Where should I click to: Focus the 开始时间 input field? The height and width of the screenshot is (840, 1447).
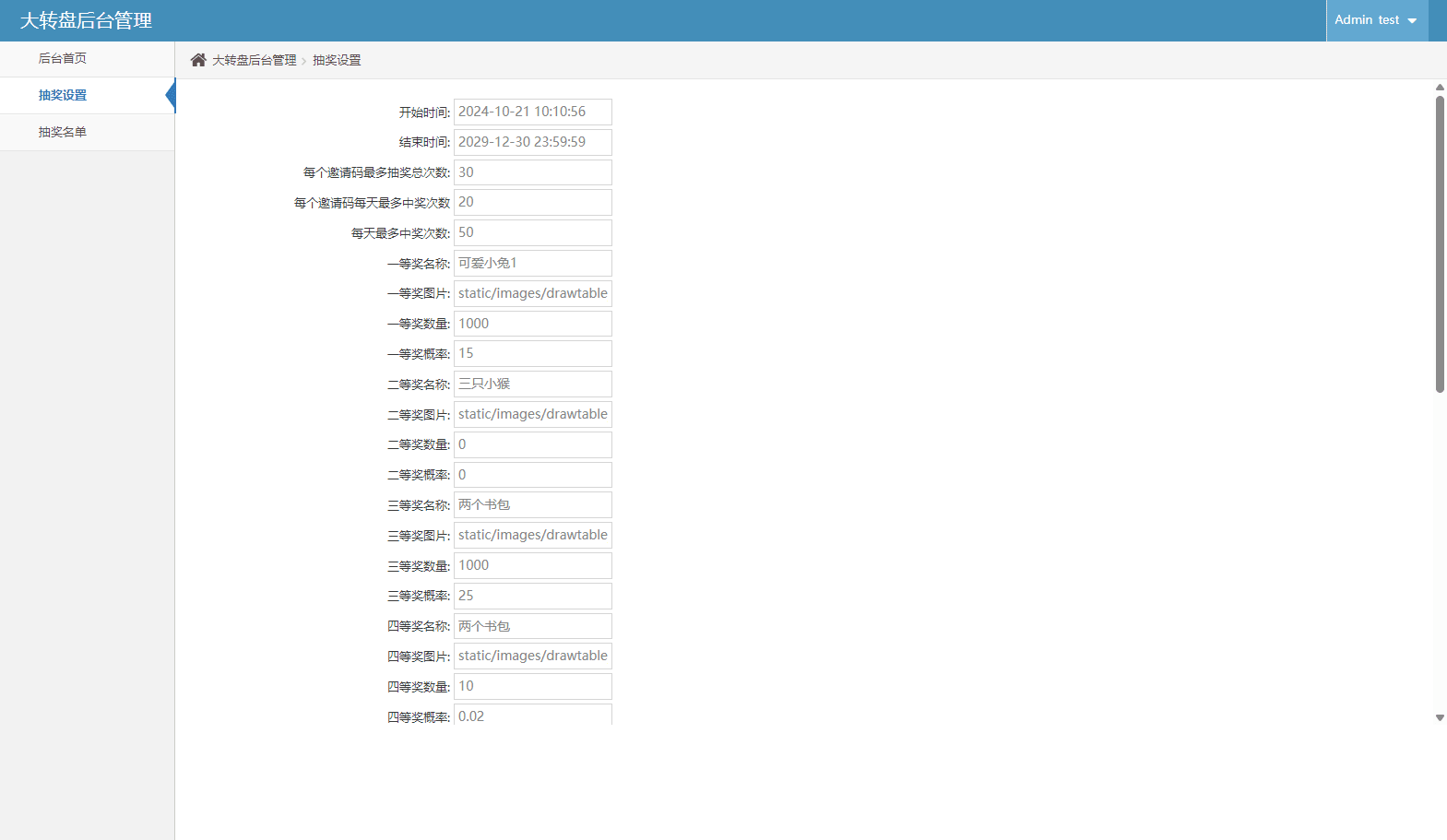click(533, 112)
